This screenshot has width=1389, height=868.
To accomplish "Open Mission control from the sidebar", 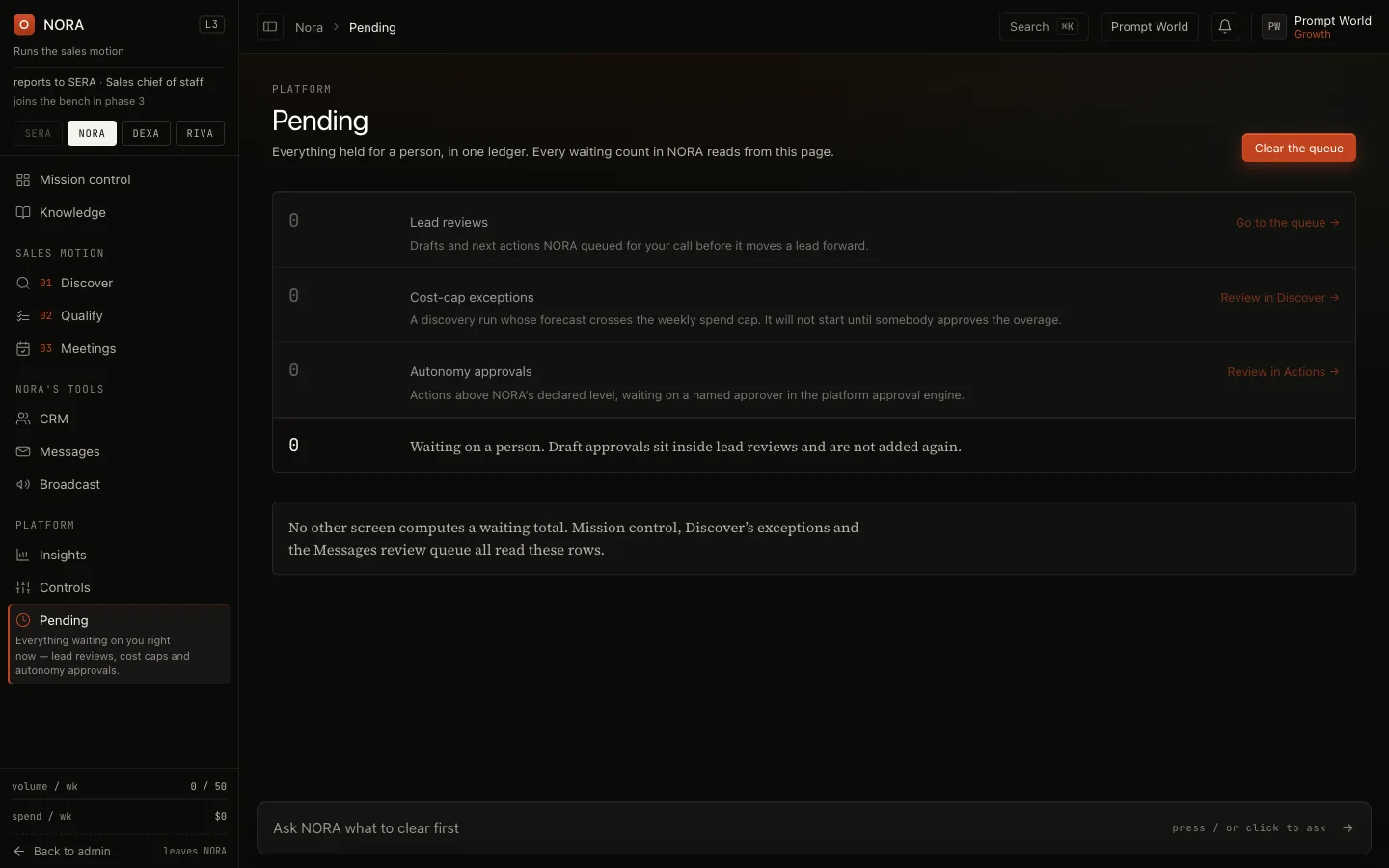I will tap(119, 180).
